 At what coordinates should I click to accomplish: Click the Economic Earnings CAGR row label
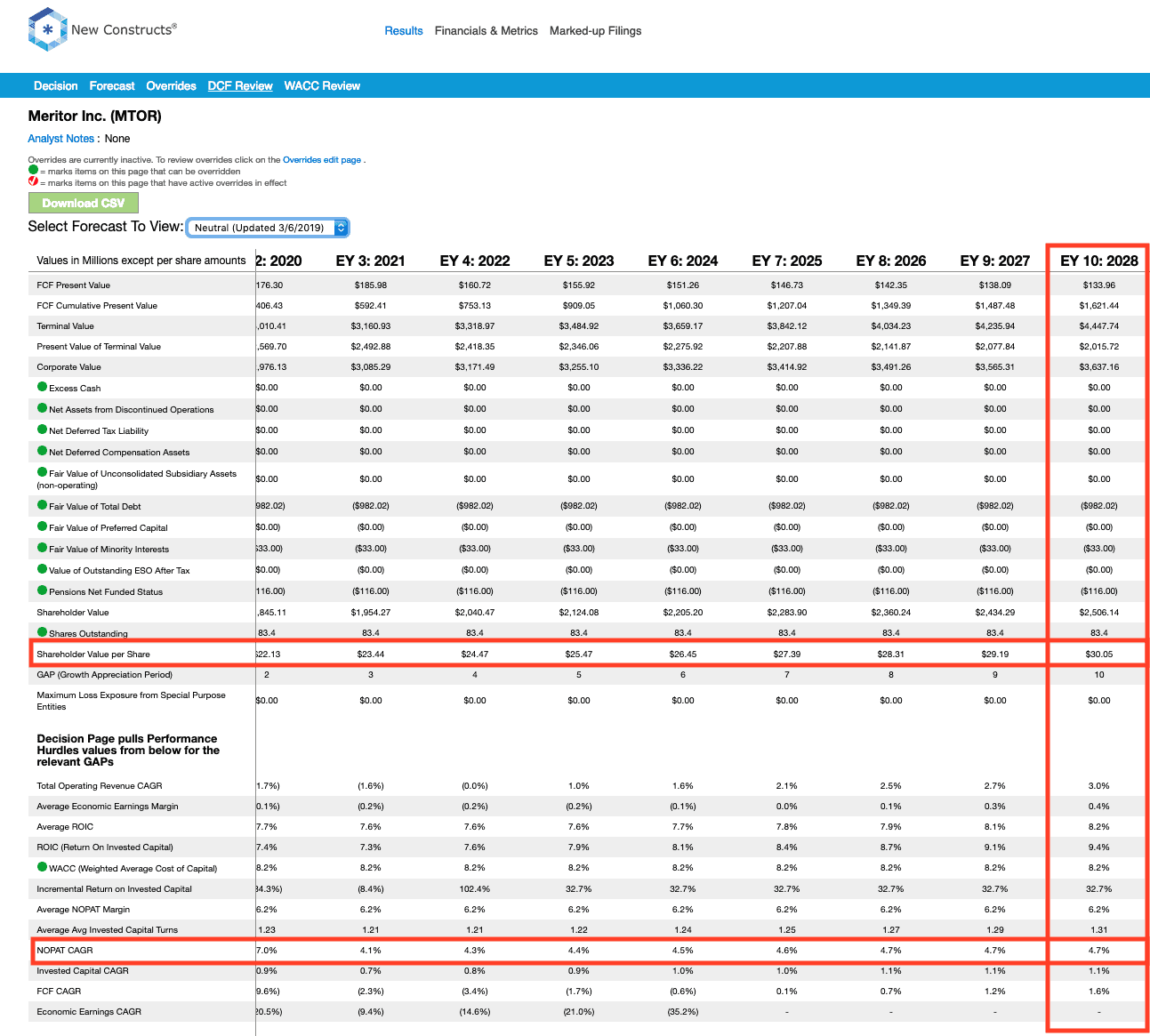click(89, 1012)
